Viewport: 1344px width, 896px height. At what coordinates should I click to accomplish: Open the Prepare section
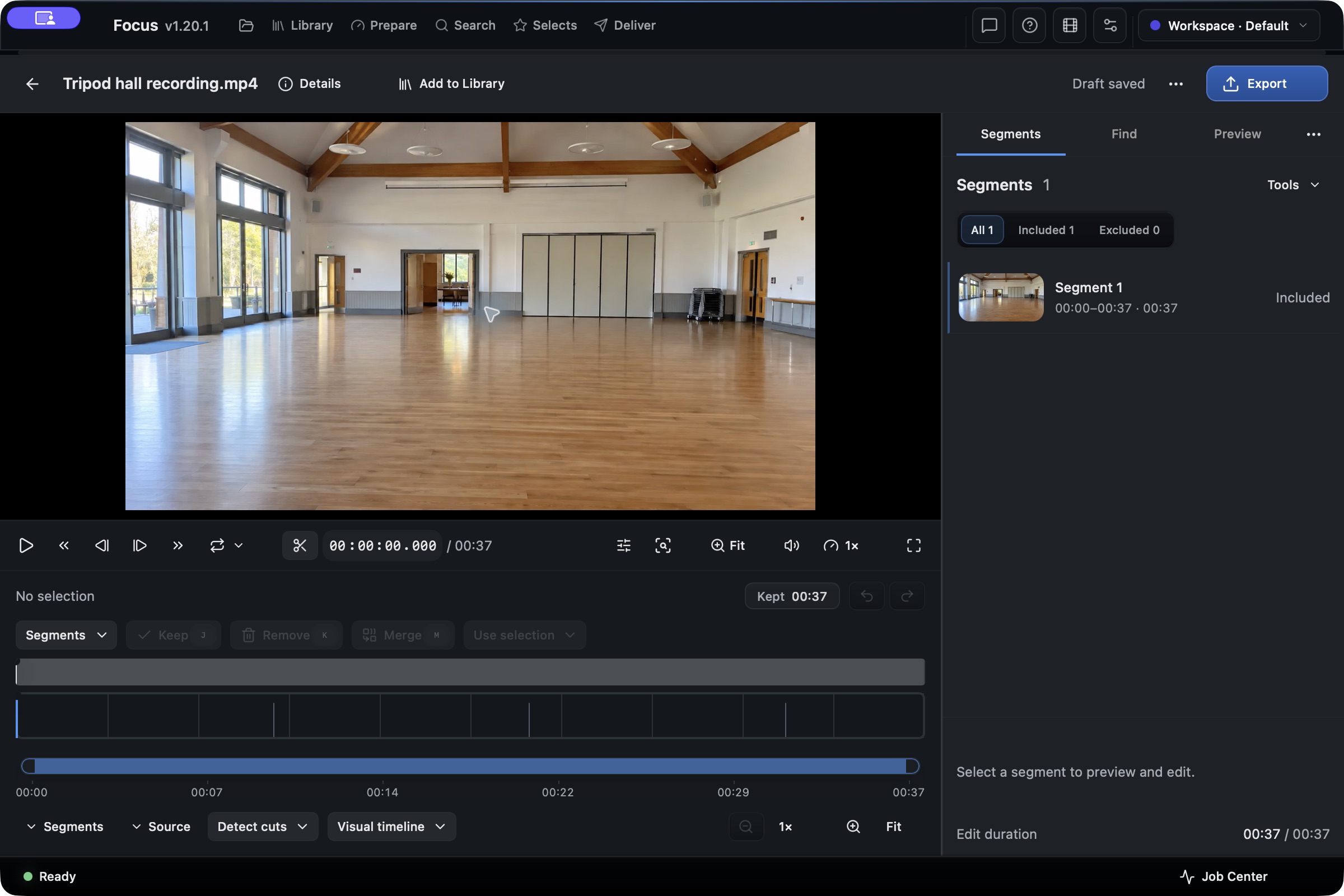click(384, 26)
